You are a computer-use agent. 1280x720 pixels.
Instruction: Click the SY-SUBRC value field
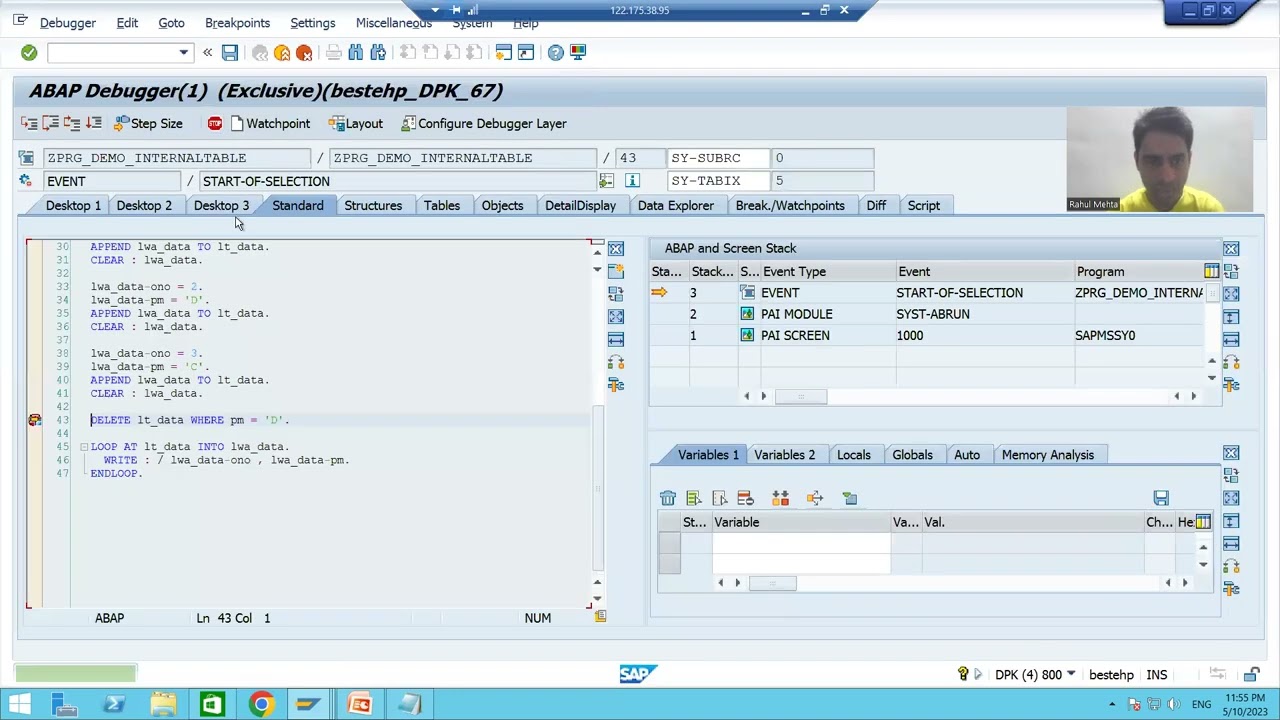click(822, 158)
